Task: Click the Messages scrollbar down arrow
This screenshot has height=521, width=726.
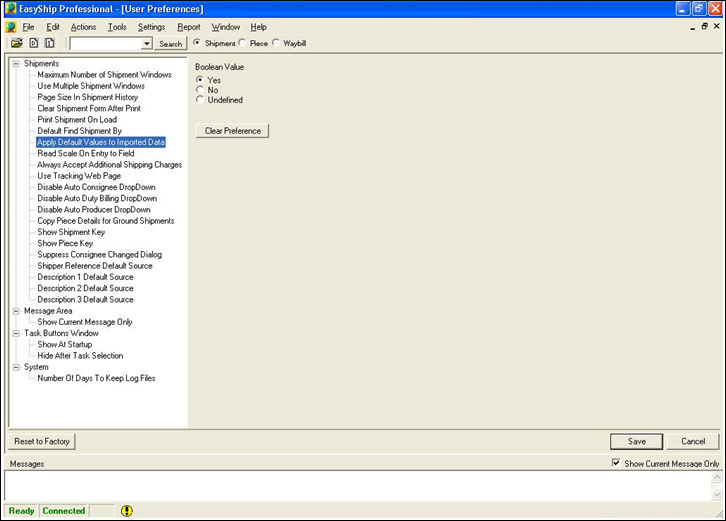Action: (716, 495)
